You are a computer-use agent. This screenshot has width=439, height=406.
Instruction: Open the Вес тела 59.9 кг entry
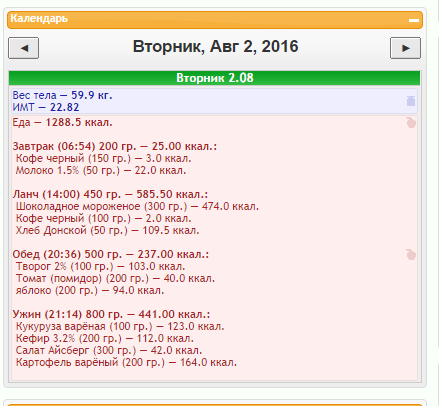point(62,95)
